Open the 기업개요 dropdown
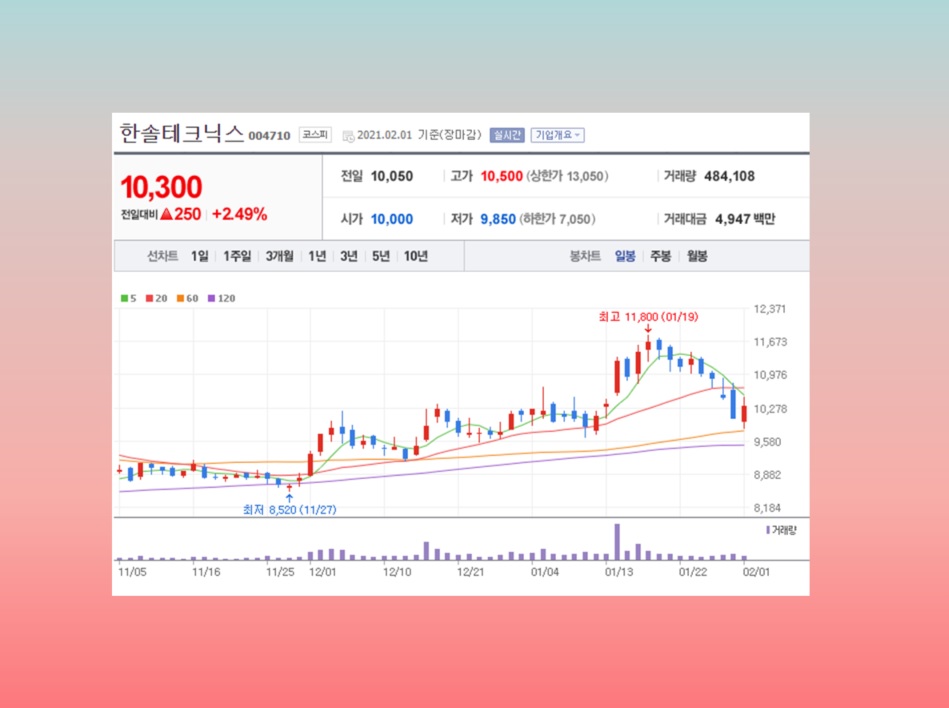This screenshot has height=708, width=949. (557, 136)
